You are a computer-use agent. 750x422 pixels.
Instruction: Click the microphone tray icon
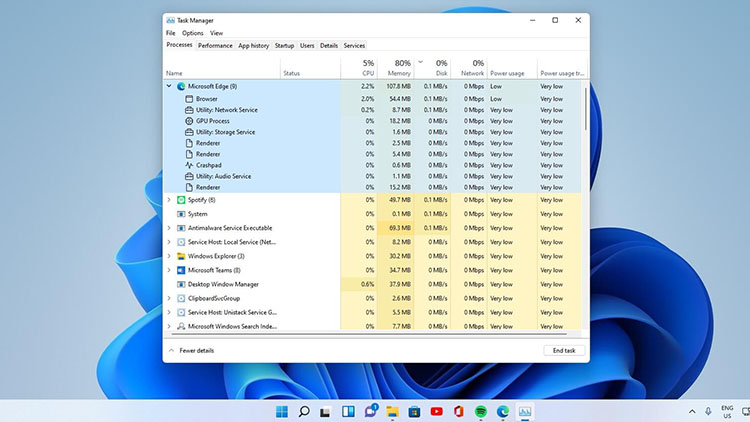click(x=708, y=411)
